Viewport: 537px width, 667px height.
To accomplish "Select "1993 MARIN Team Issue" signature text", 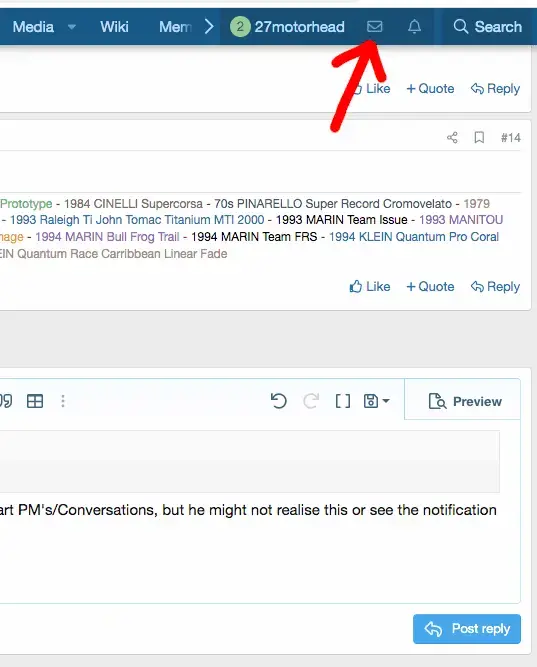I will point(342,220).
